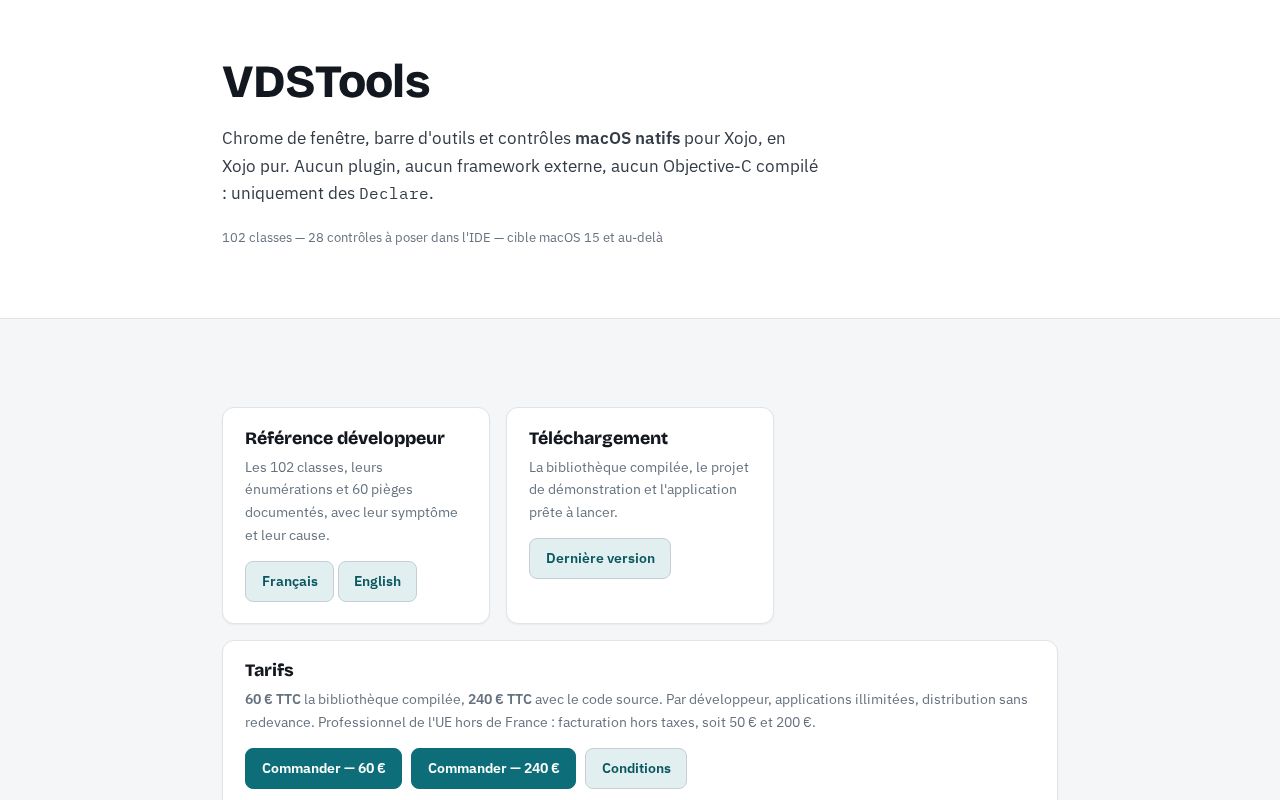Open the English developer reference
Image resolution: width=1280 pixels, height=800 pixels.
coord(377,581)
